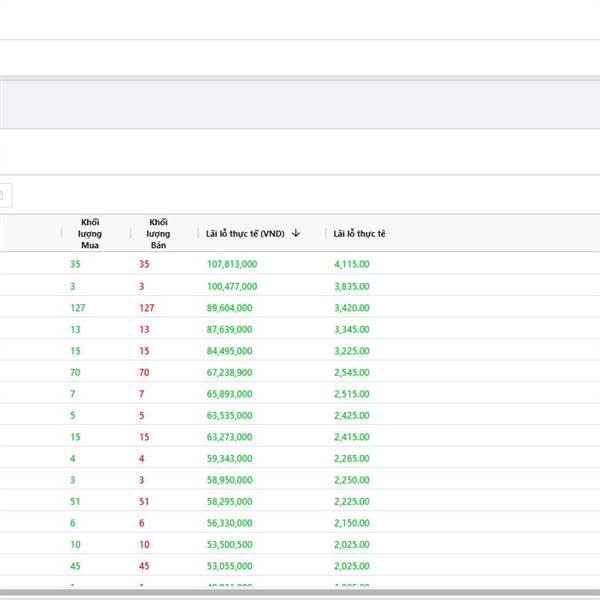The image size is (600, 600).
Task: Click the 67,238,900 VND cell
Action: (x=230, y=373)
